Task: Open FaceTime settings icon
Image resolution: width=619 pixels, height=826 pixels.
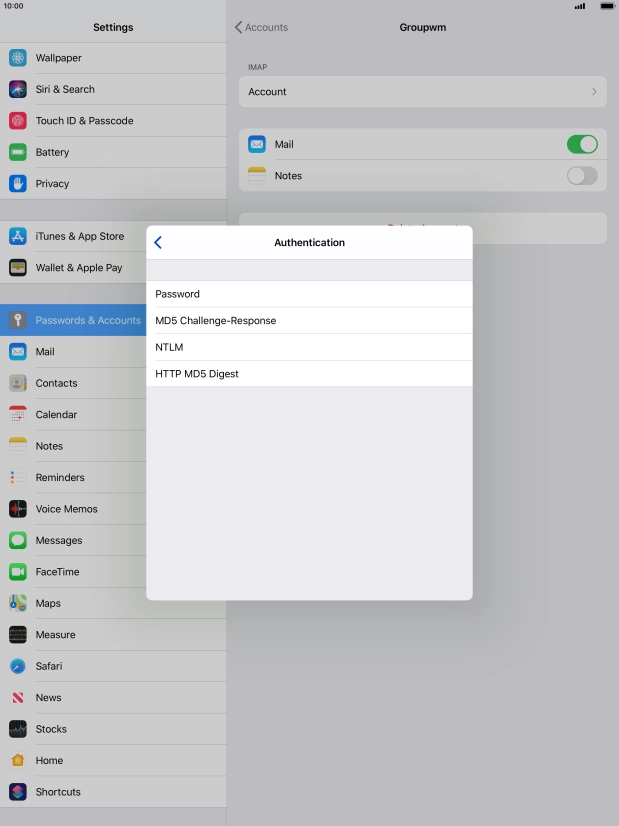Action: click(18, 572)
